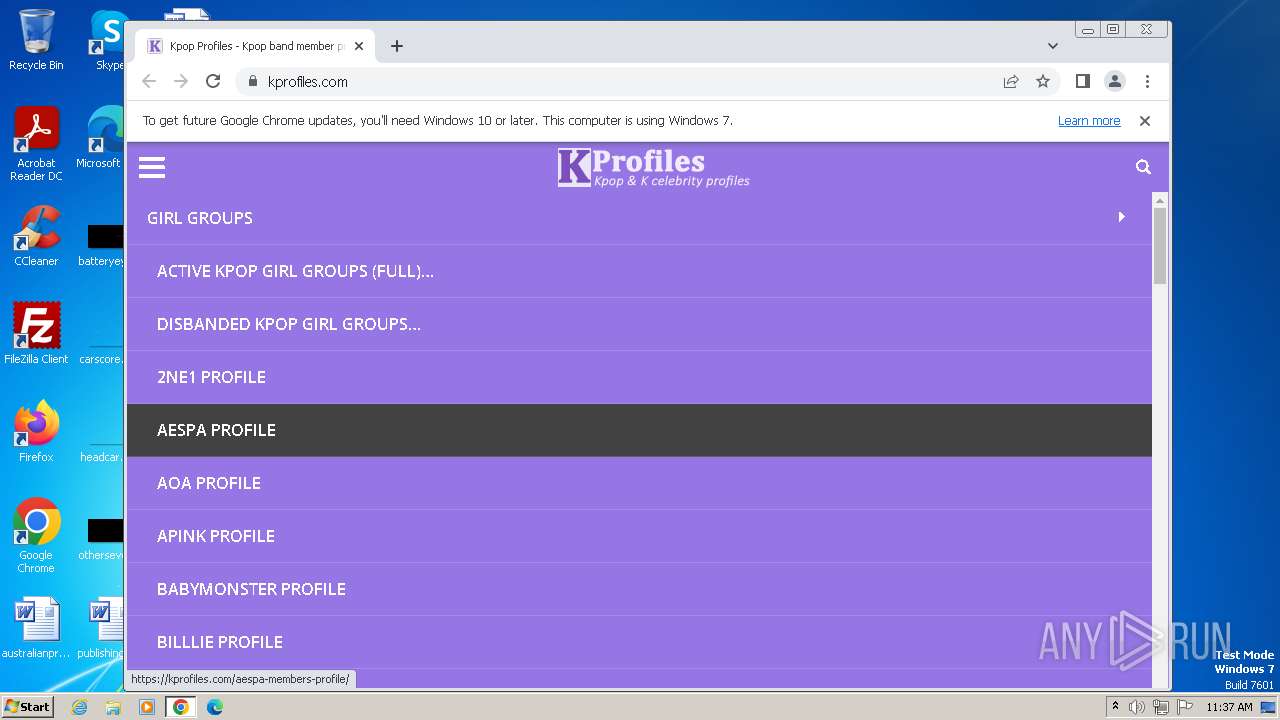Click the Learn more link
1280x720 pixels.
point(1089,121)
